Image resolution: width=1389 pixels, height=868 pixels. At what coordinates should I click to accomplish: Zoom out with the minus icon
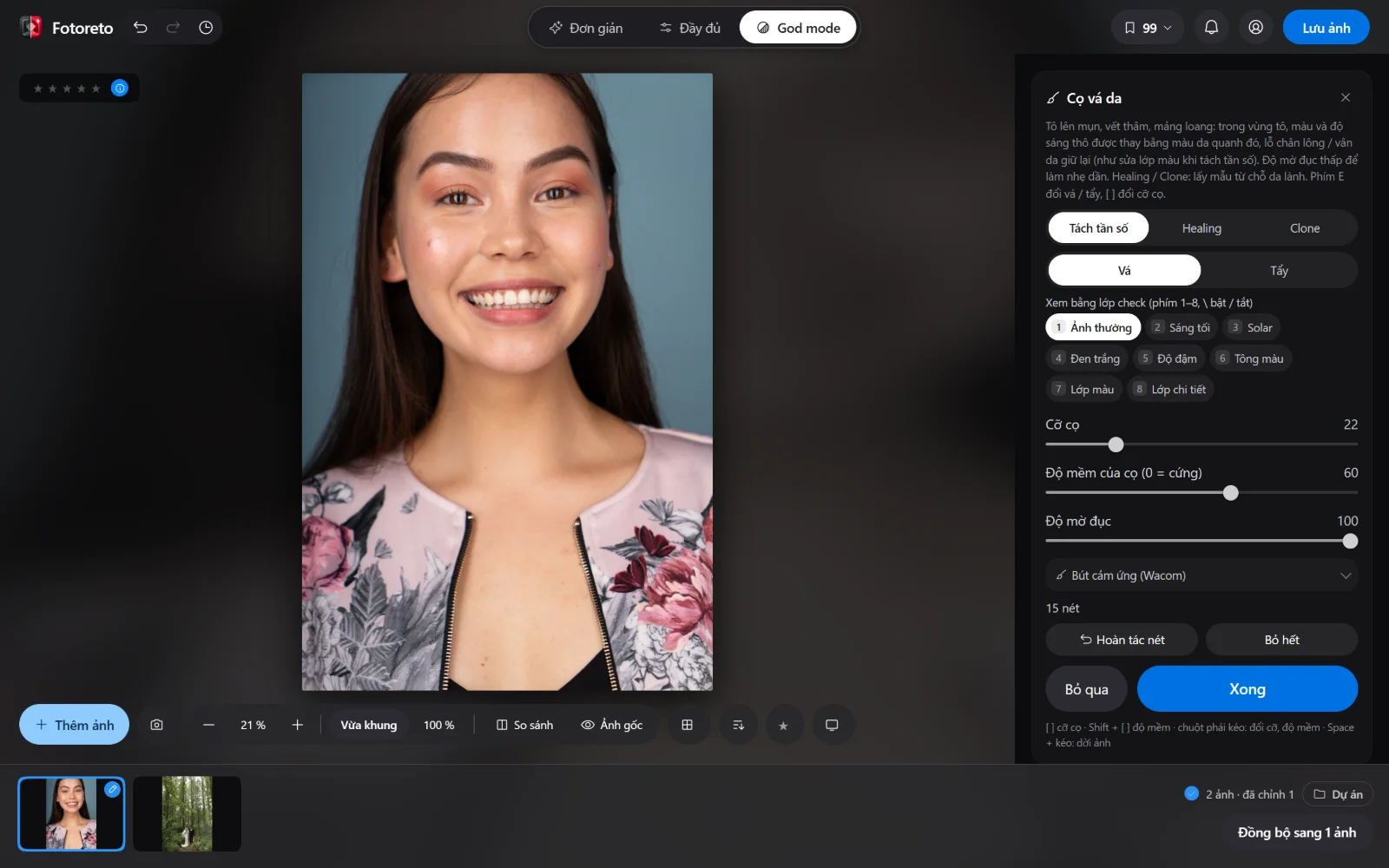[208, 725]
